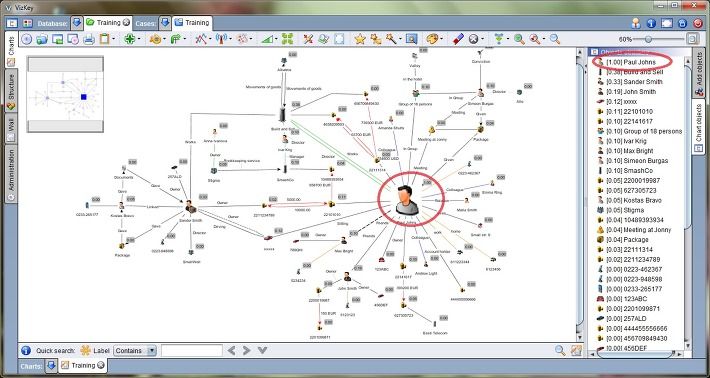This screenshot has height=378, width=710.
Task: Open the Administration side tab
Action: click(x=11, y=174)
